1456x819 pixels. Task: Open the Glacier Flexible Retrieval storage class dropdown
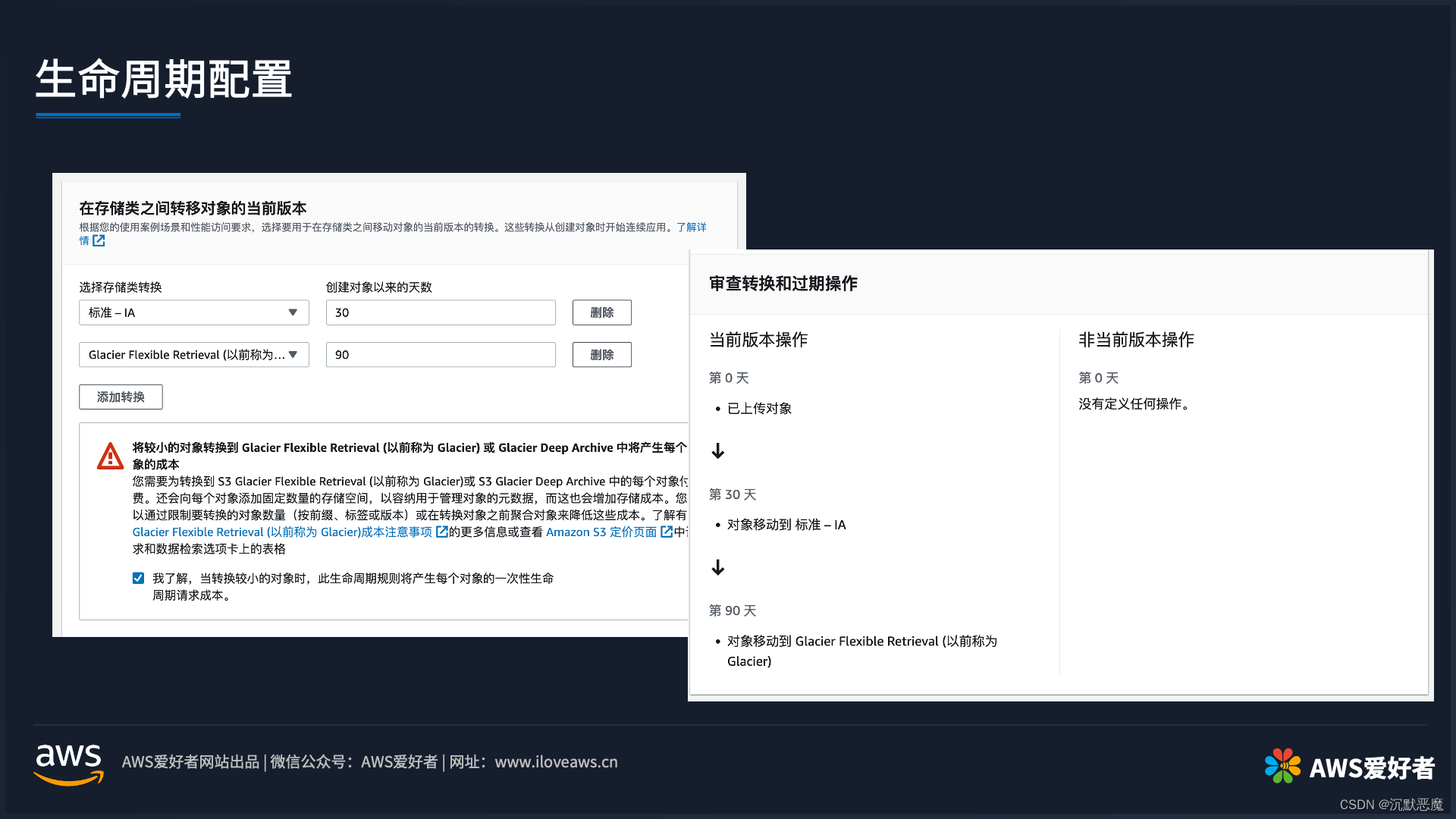pos(193,355)
